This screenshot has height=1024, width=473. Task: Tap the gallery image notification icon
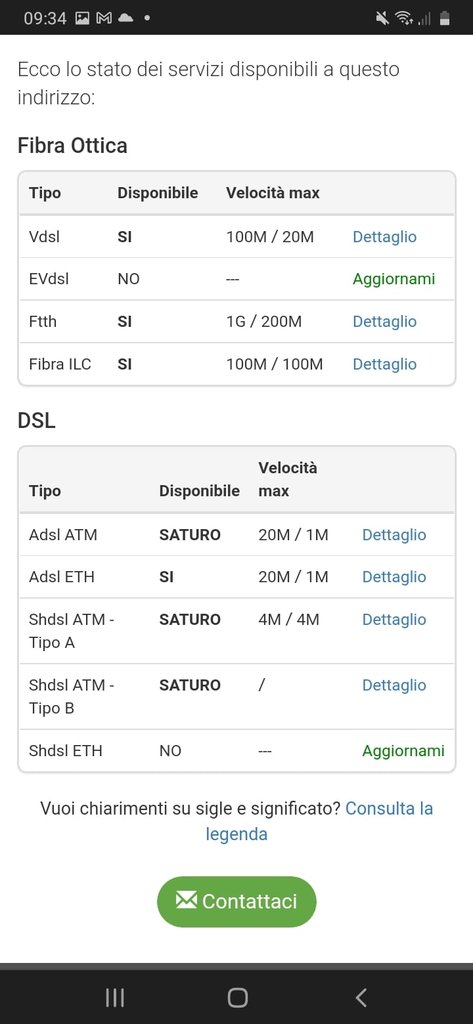(x=82, y=18)
